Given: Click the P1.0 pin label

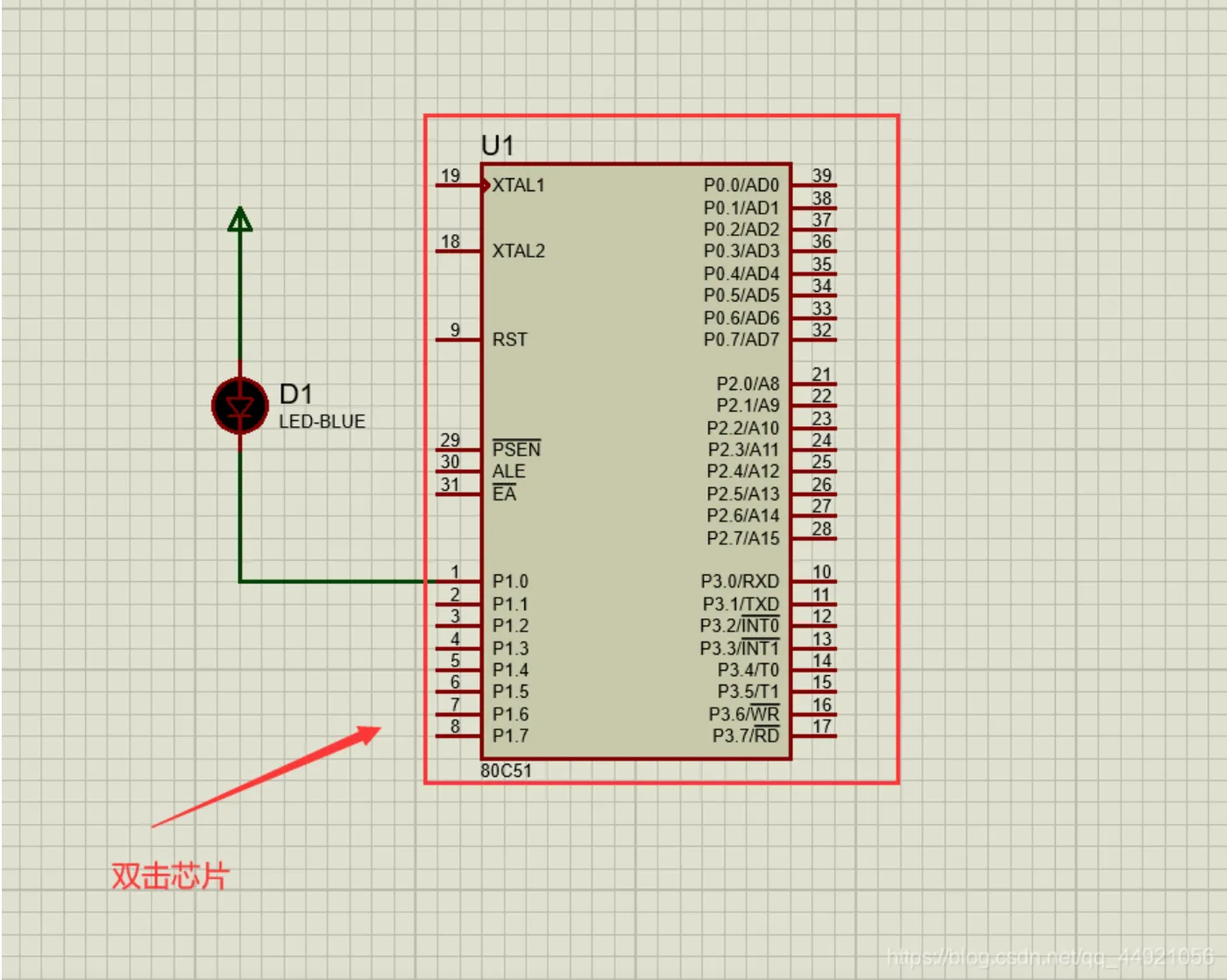Looking at the screenshot, I should point(510,581).
